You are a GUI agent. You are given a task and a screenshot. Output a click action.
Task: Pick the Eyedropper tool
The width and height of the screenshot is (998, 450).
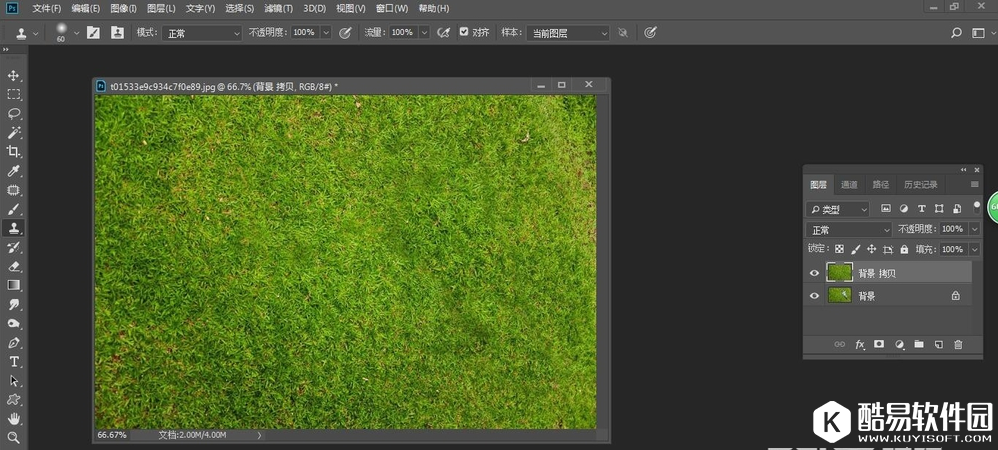(14, 171)
